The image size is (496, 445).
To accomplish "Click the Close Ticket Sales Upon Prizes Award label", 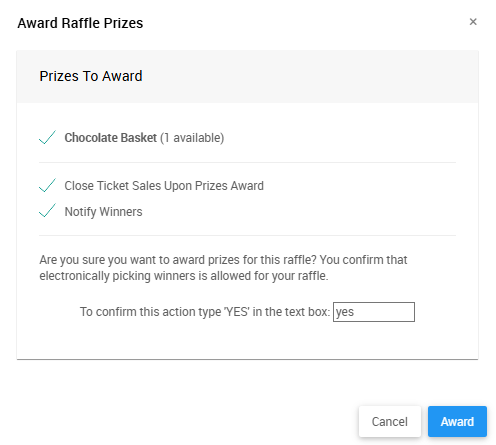I will click(x=164, y=186).
